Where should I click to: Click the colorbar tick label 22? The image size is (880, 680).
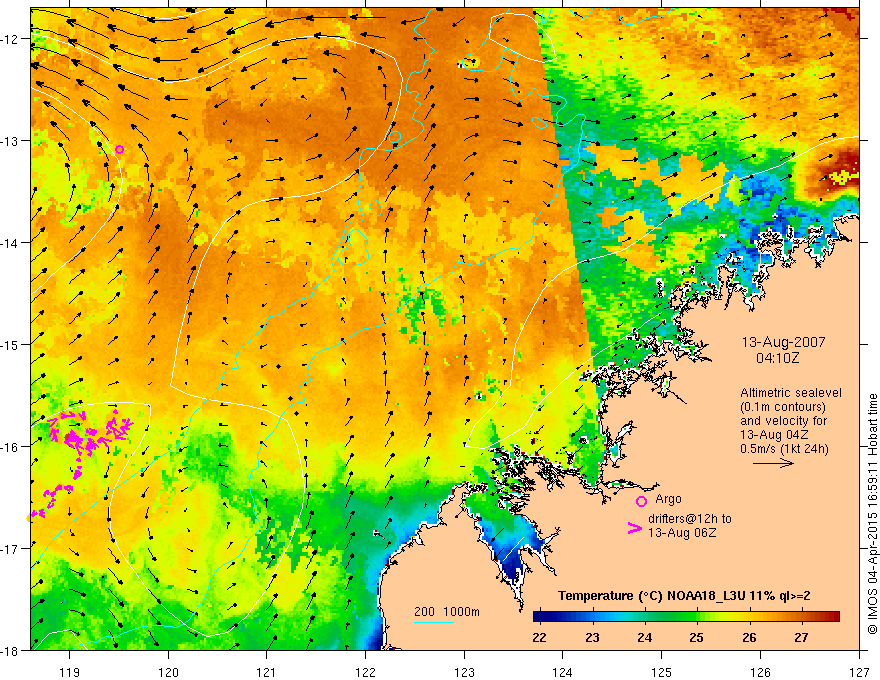539,637
